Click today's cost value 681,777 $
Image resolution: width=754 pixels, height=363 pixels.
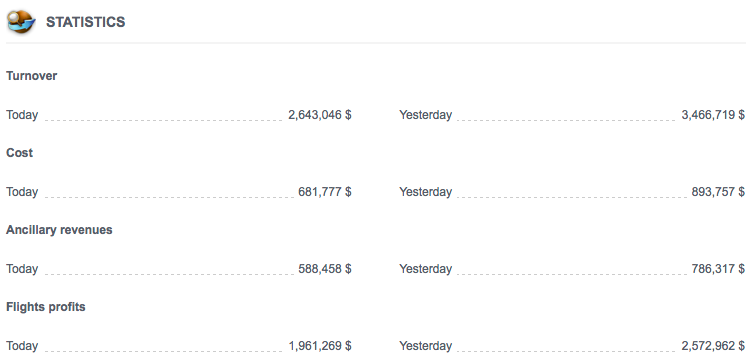click(325, 192)
